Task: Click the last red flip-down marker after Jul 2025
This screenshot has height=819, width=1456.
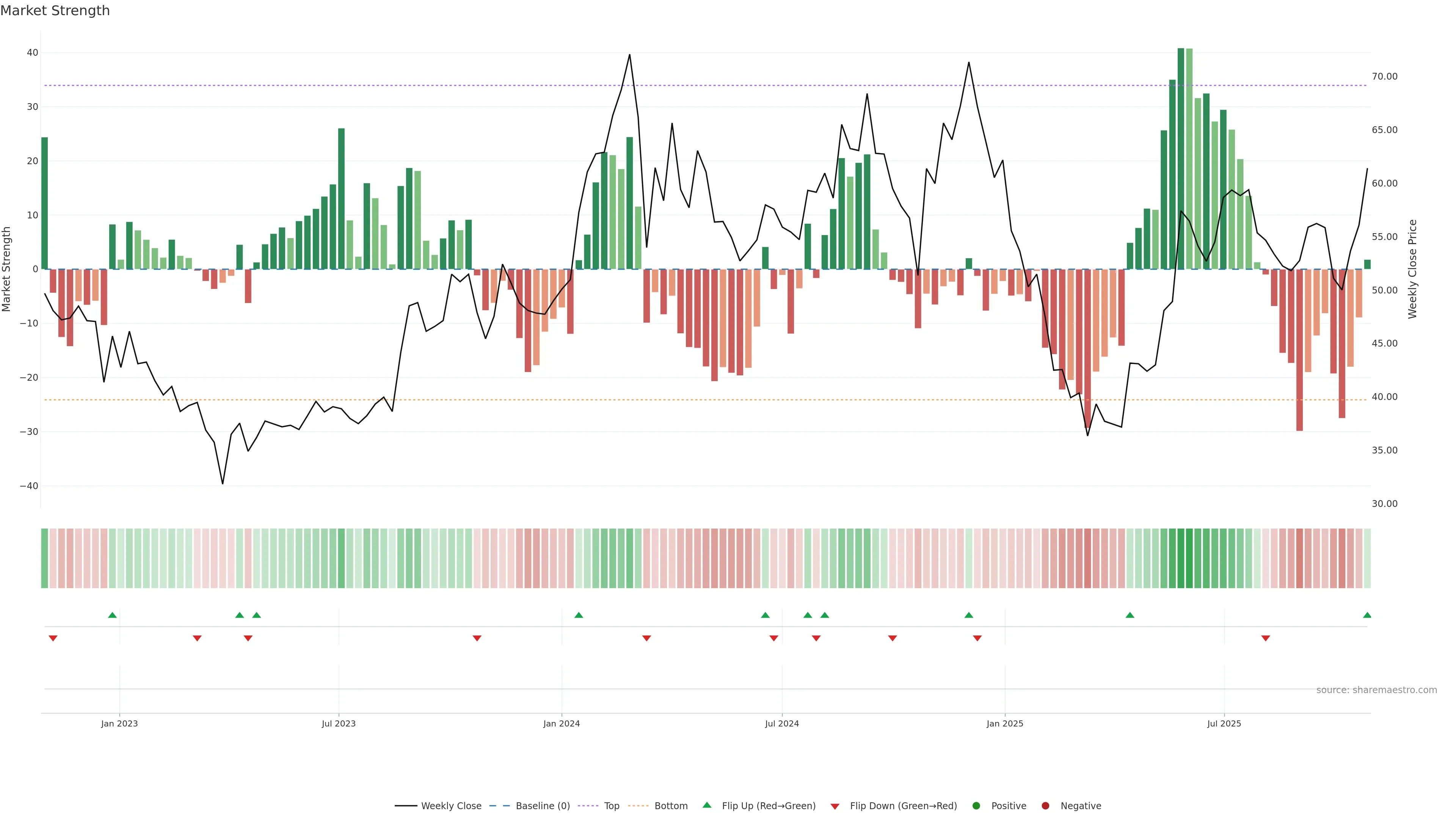Action: [x=1266, y=638]
